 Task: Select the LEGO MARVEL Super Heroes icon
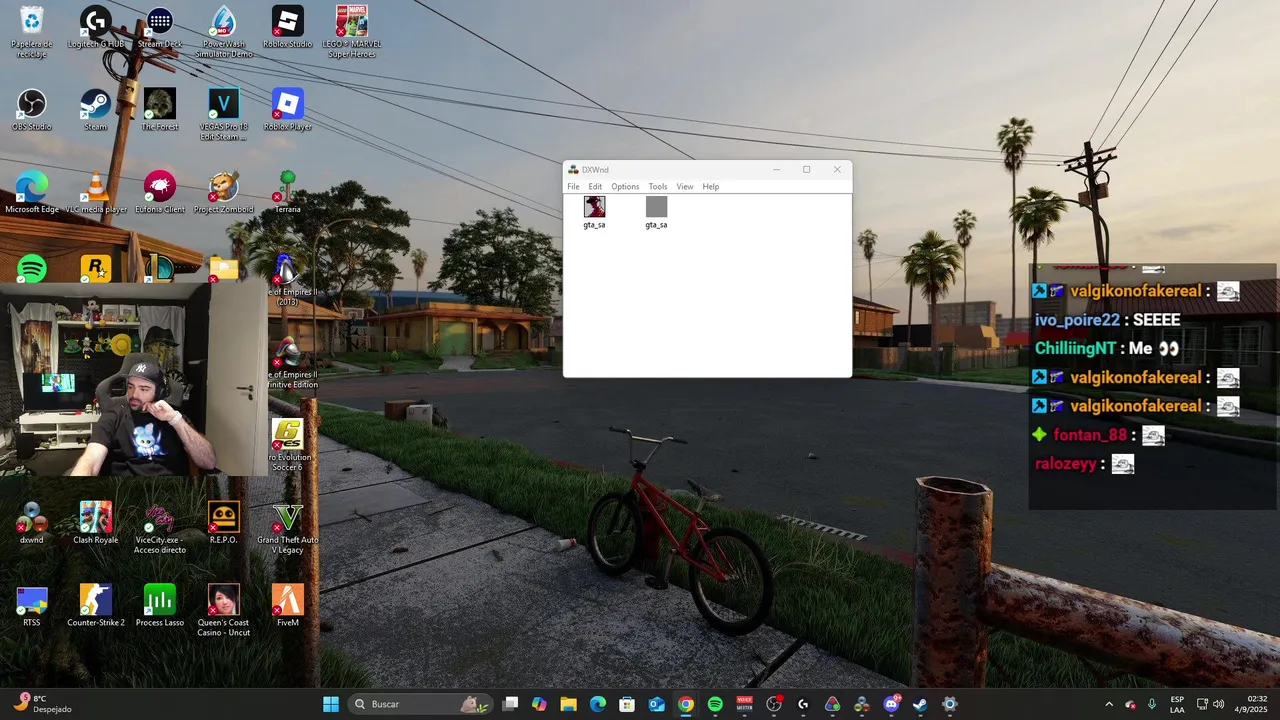click(352, 32)
